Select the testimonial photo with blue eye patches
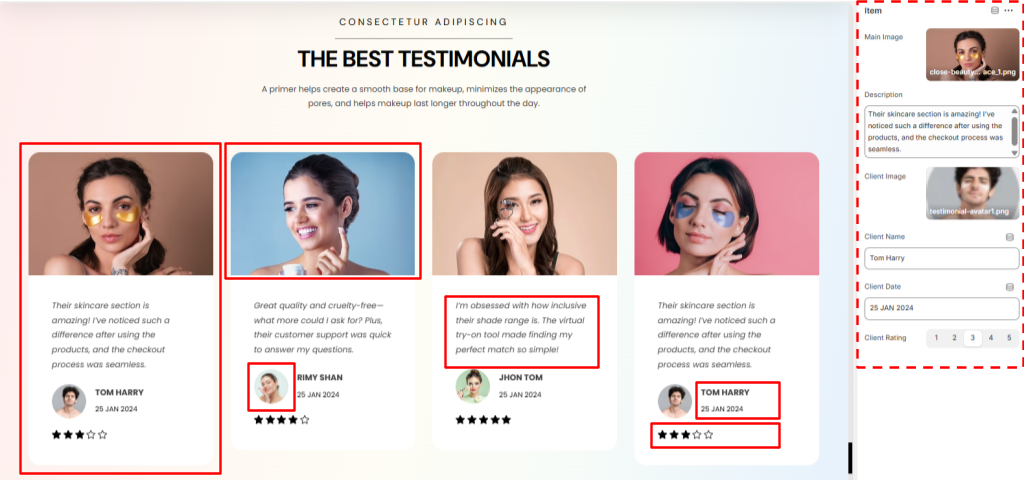The width and height of the screenshot is (1024, 480). tap(726, 214)
